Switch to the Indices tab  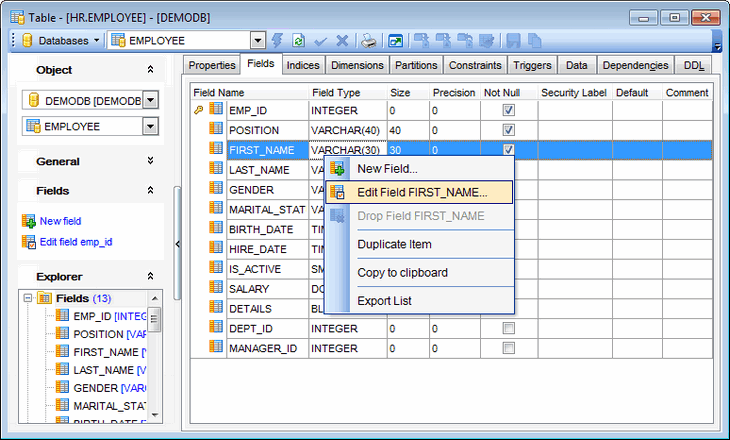(303, 65)
